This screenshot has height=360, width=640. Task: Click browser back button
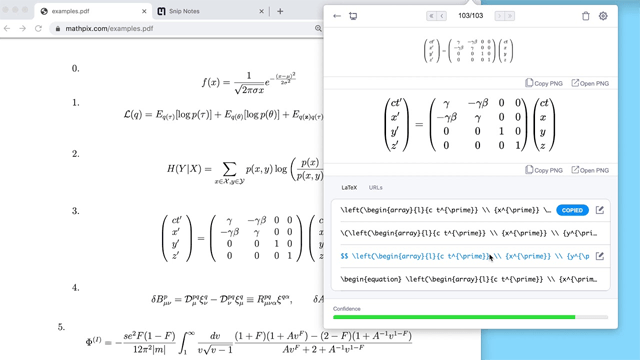coord(7,29)
